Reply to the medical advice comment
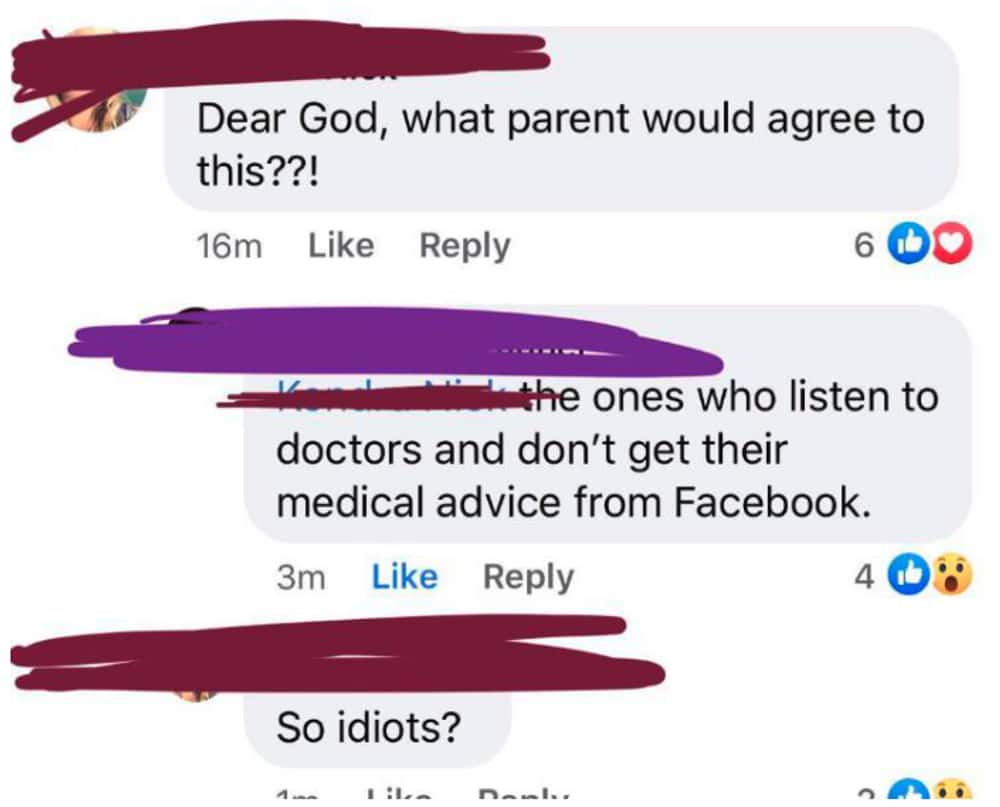The height and width of the screenshot is (807, 1000). [528, 578]
